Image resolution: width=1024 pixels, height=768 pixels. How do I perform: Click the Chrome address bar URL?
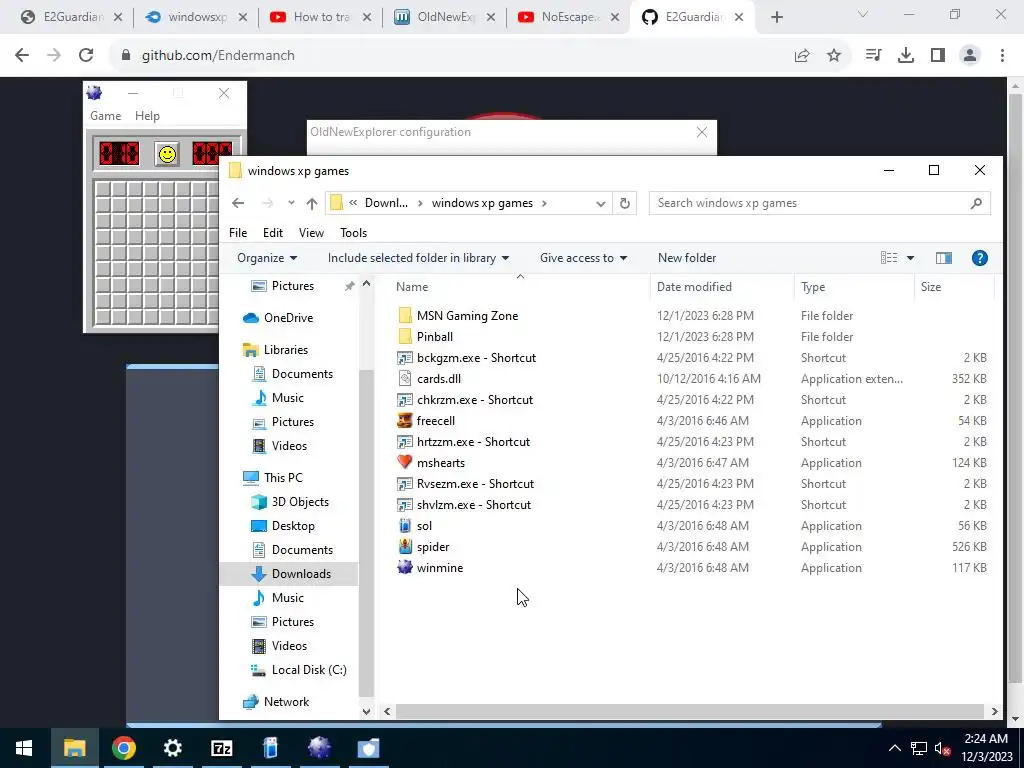point(217,56)
